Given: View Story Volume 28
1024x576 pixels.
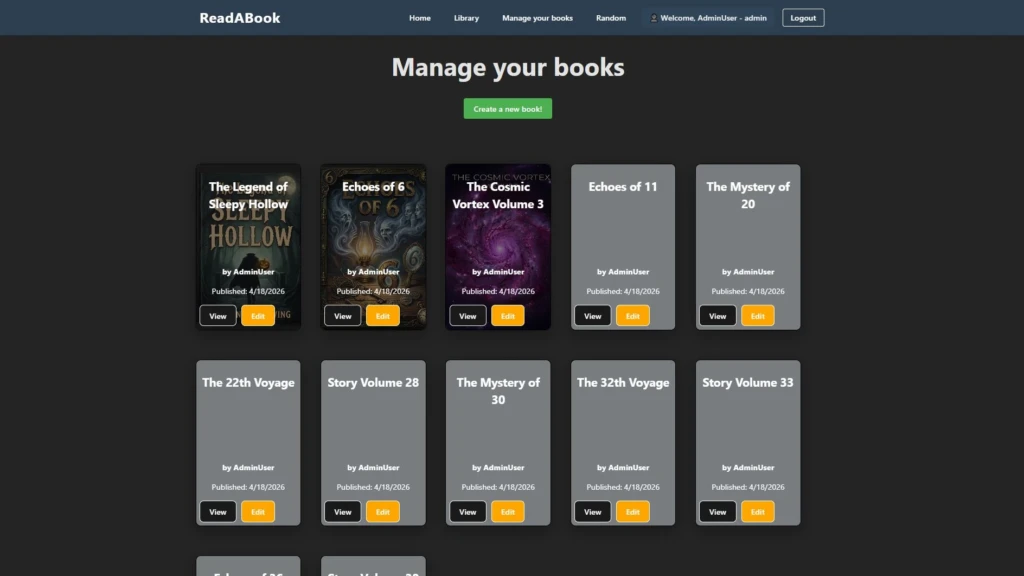Looking at the screenshot, I should [x=342, y=511].
